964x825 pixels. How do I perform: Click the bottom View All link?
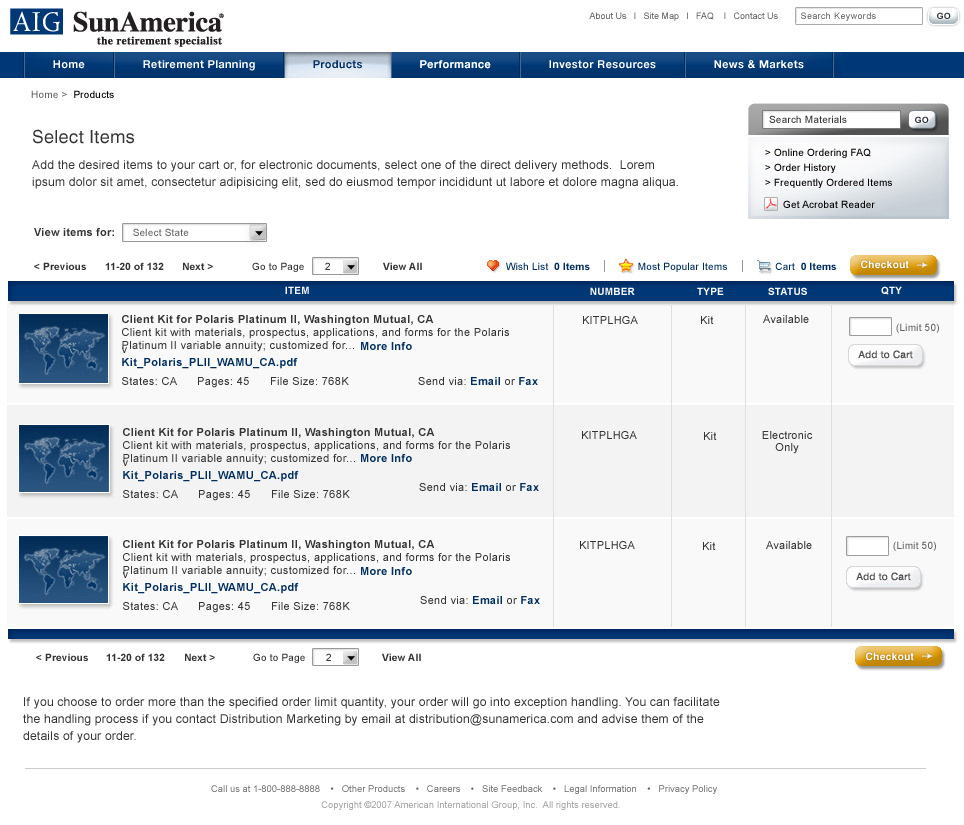point(401,658)
